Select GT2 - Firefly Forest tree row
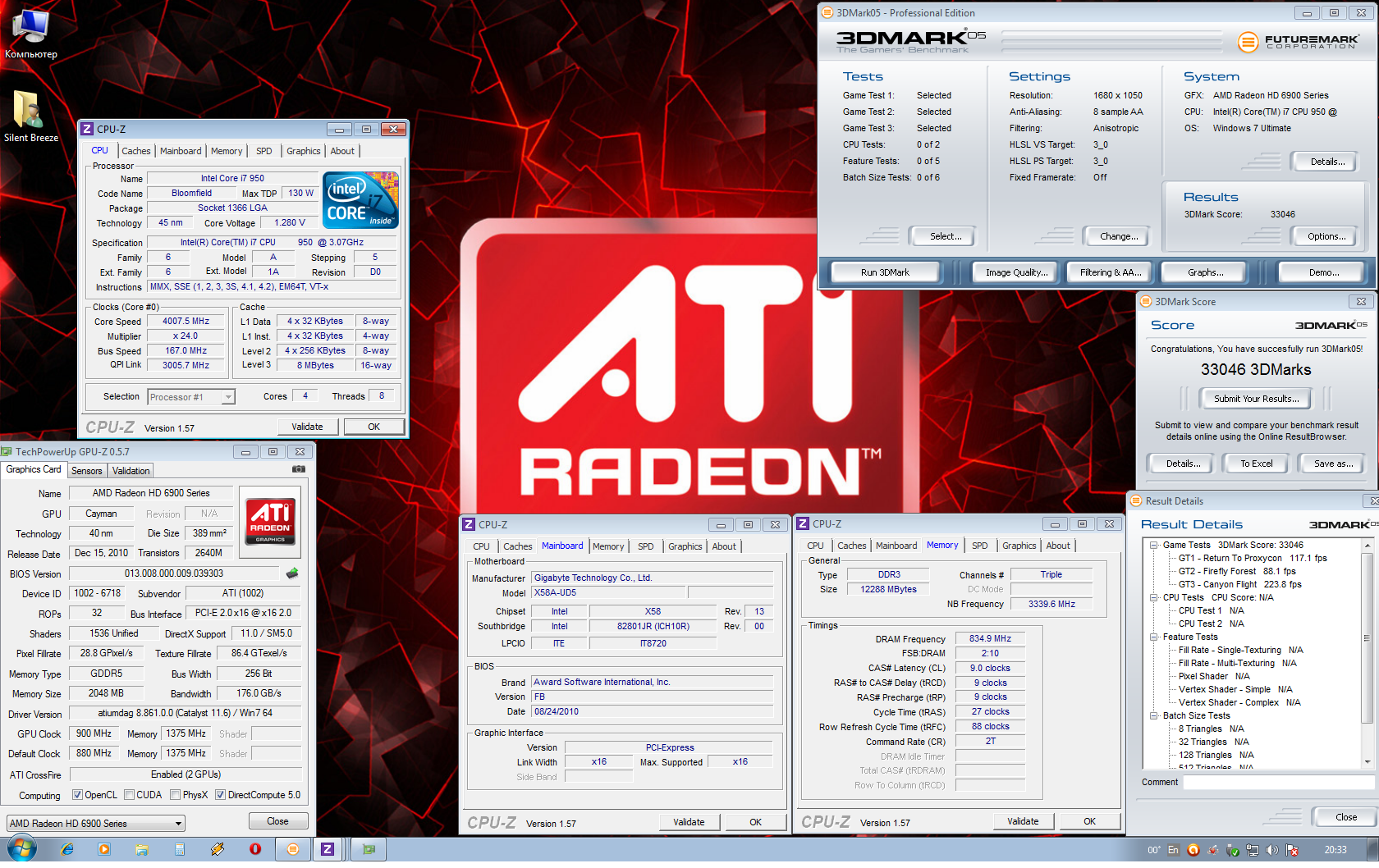The image size is (1379, 868). pyautogui.click(x=1237, y=571)
